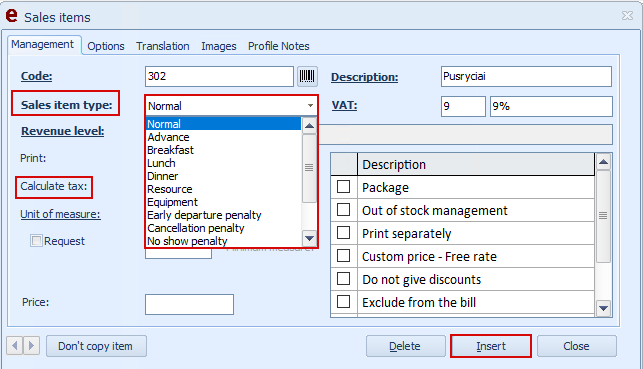Toggle Custom price - Free rate checkbox
The image size is (643, 369).
[343, 256]
